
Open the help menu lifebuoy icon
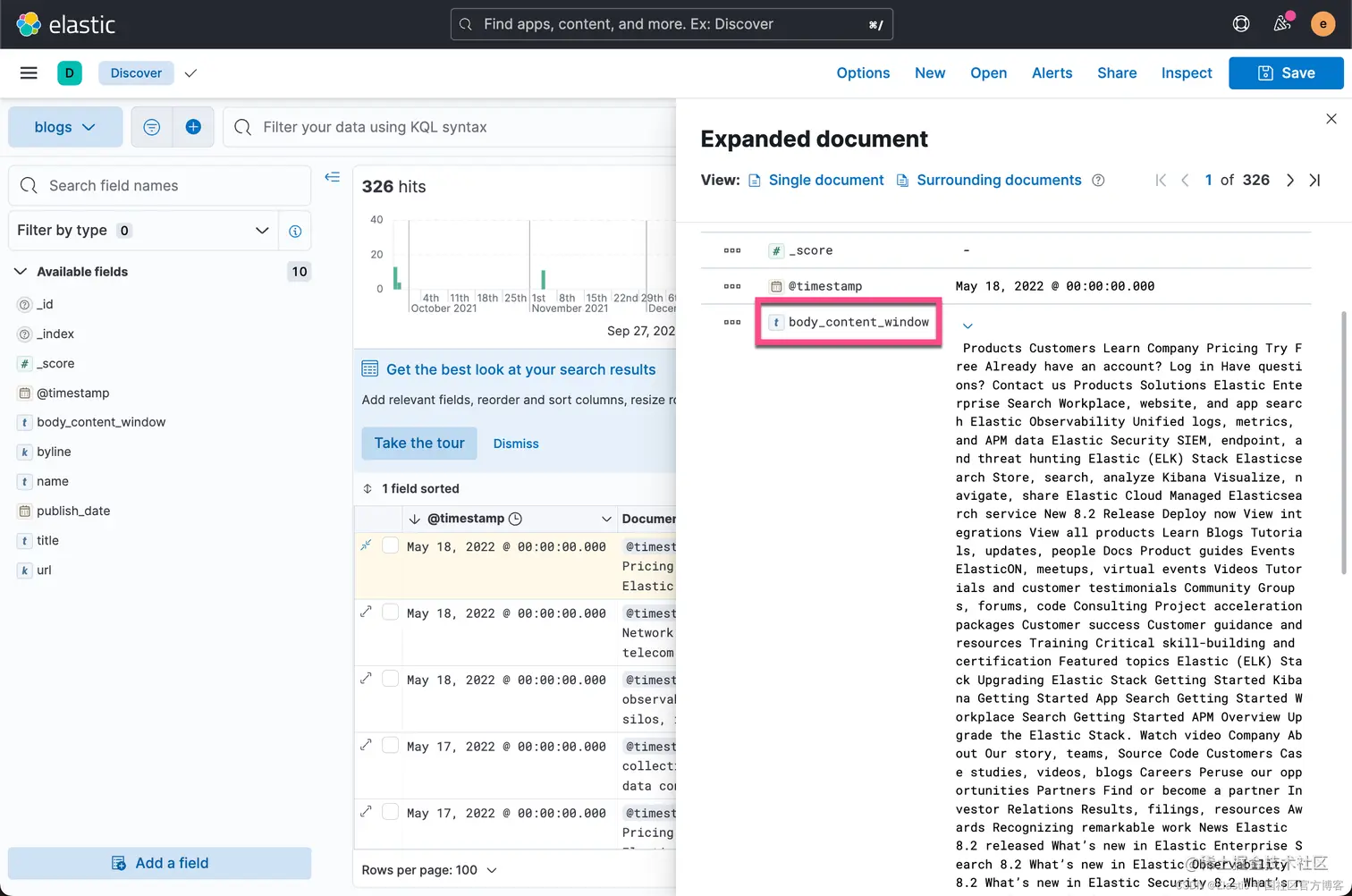pos(1241,24)
